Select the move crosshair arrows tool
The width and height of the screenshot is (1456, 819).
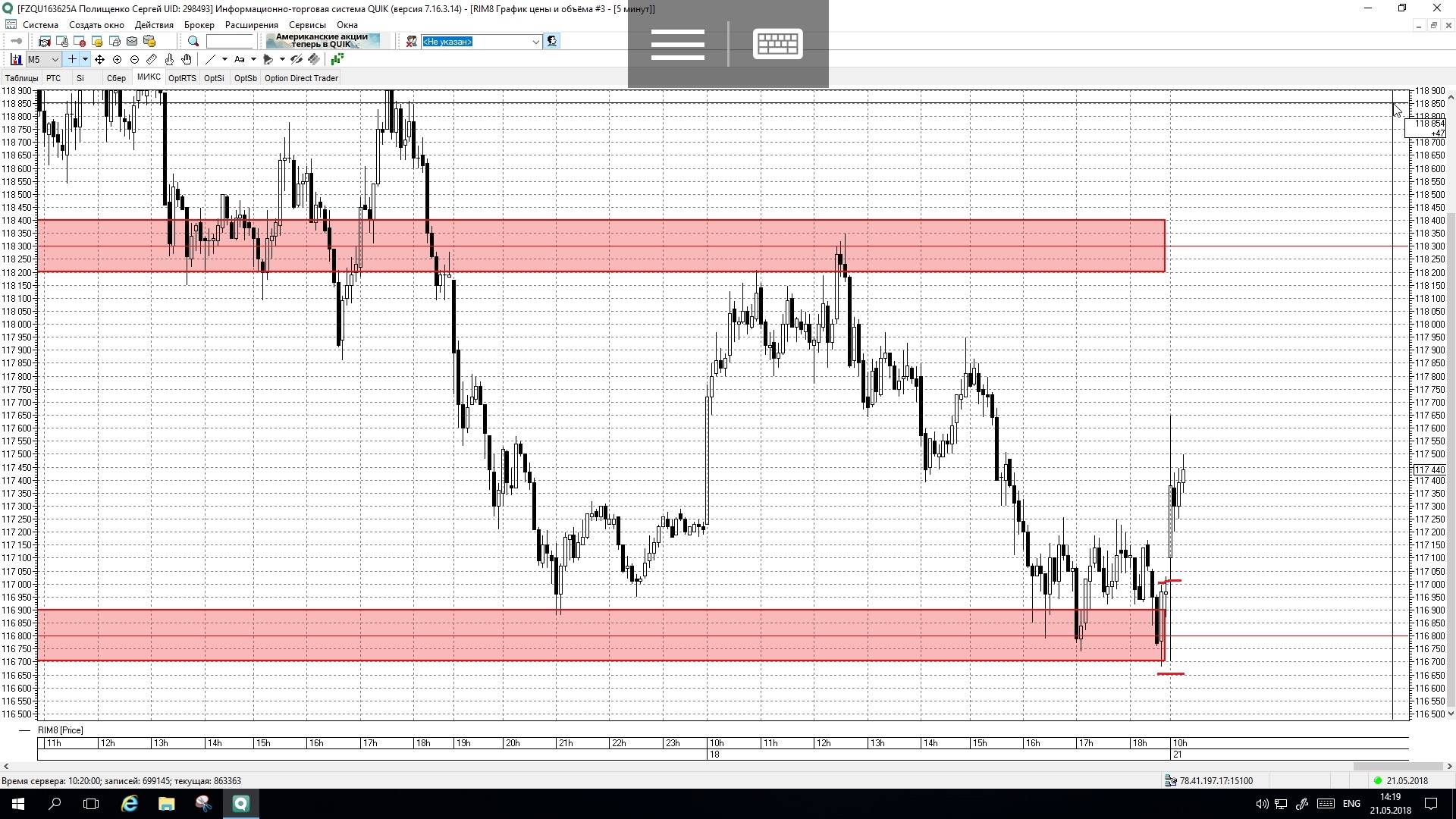99,59
